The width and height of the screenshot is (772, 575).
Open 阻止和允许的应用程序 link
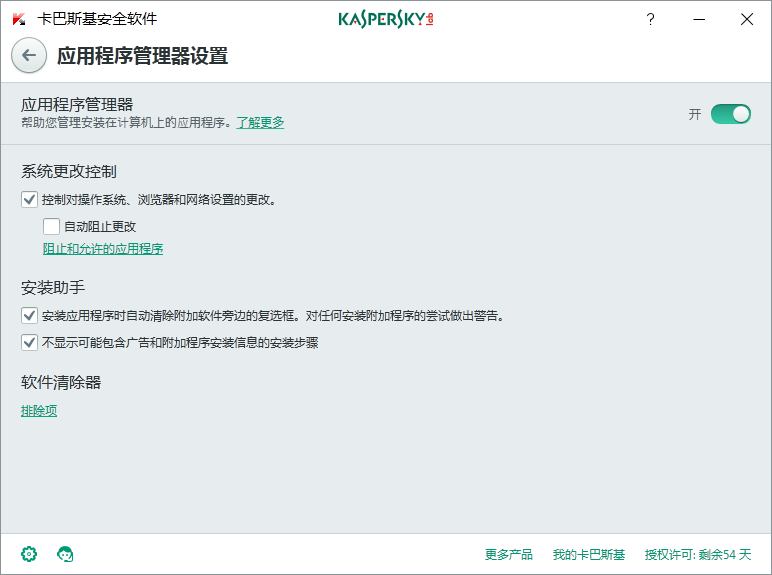[103, 249]
